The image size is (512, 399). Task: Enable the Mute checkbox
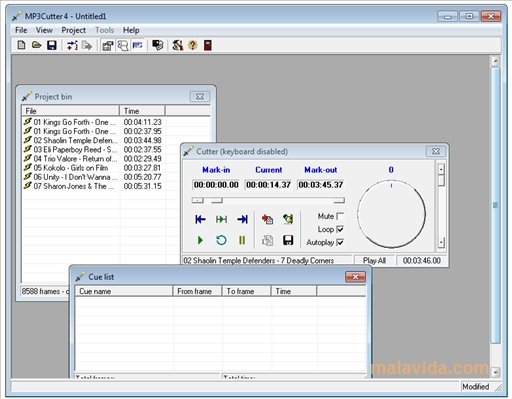[340, 216]
